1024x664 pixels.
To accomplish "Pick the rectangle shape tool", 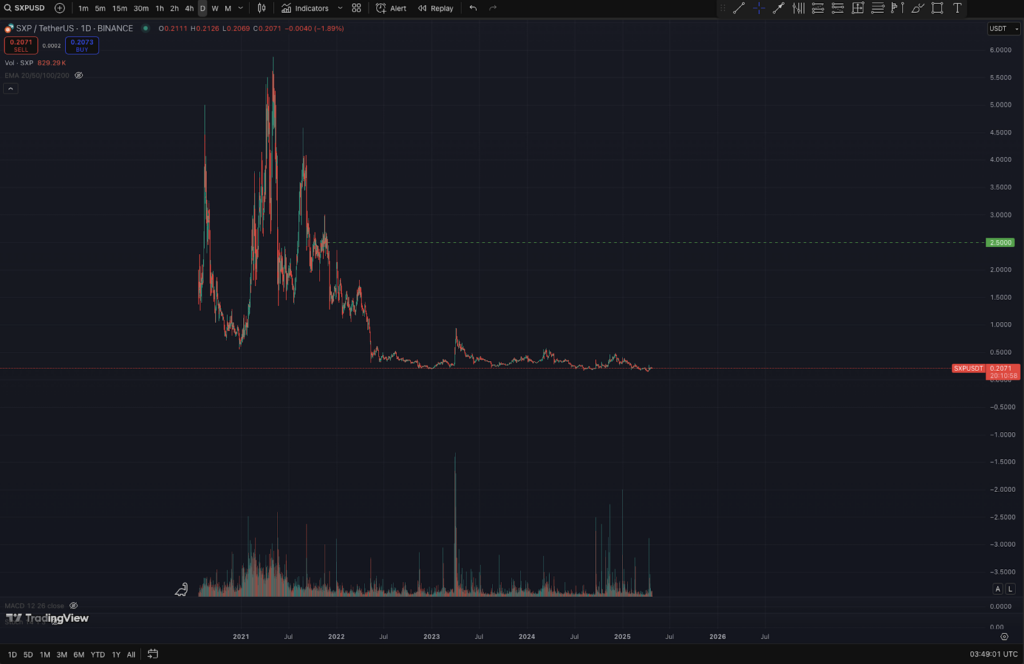I will [937, 8].
